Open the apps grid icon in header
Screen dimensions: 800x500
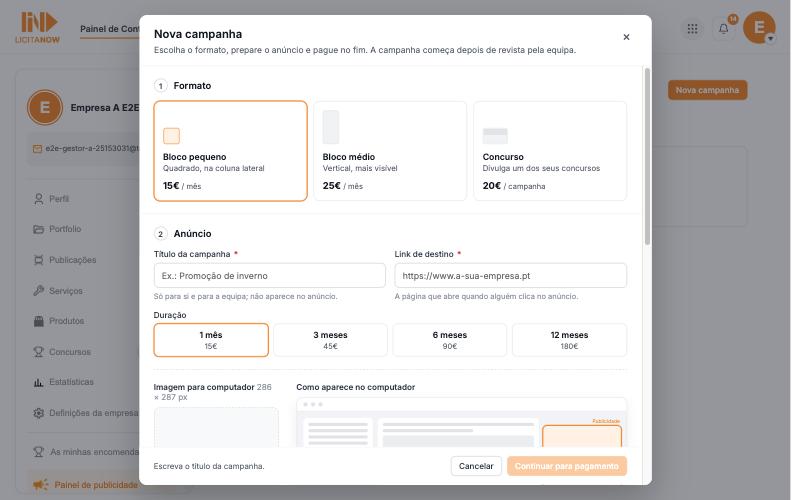(692, 29)
